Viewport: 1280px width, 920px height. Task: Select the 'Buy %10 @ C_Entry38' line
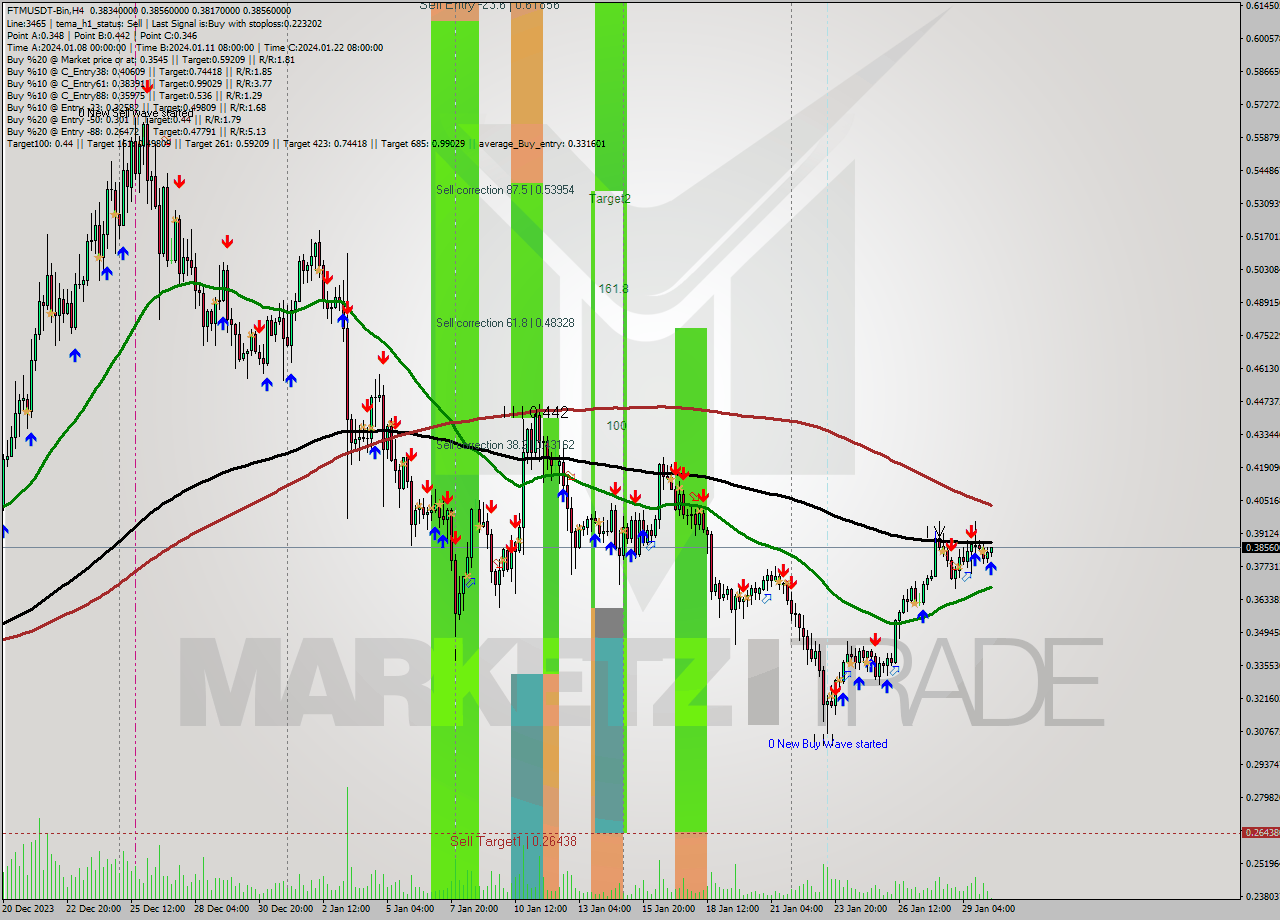pos(139,71)
